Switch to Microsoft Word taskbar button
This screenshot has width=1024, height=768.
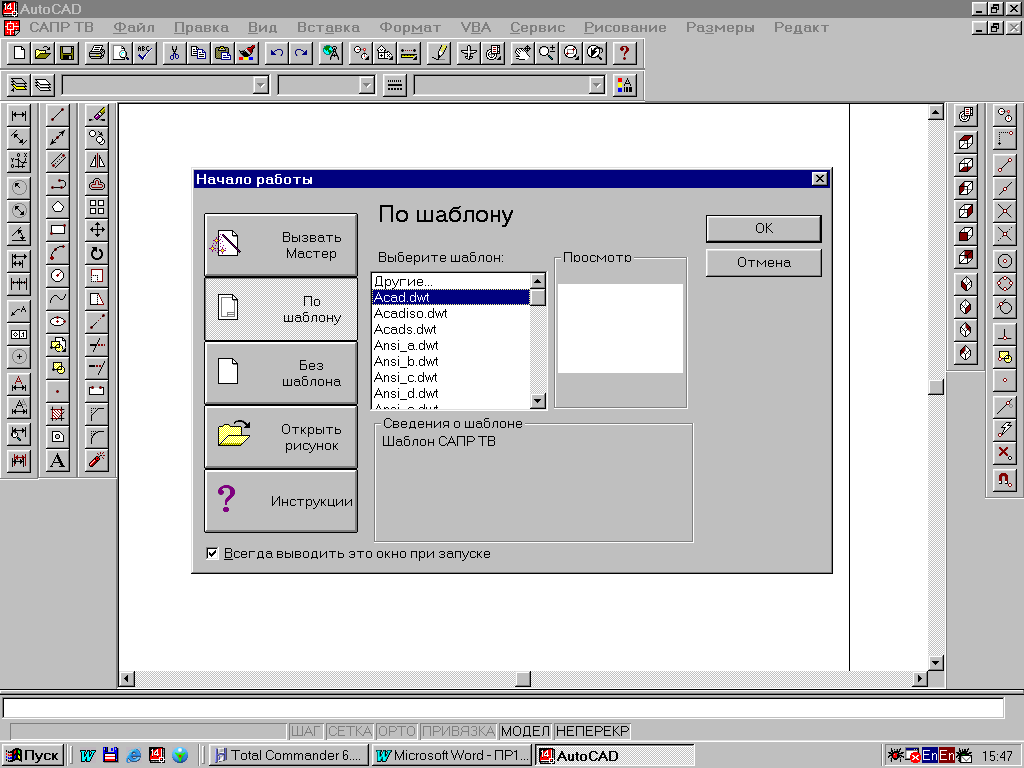[x=453, y=756]
